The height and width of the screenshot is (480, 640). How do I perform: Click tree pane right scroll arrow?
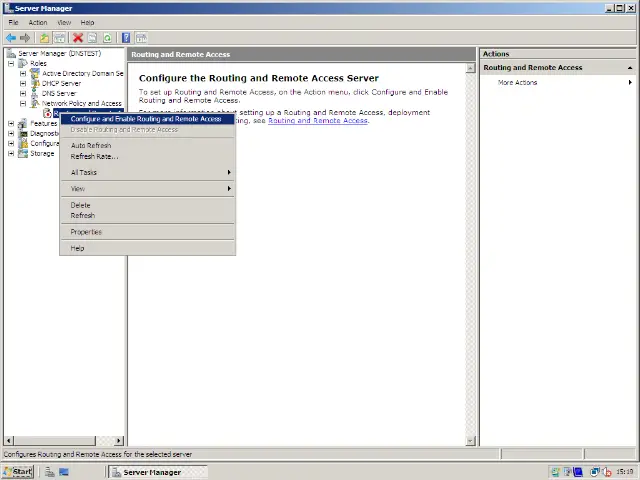click(119, 441)
